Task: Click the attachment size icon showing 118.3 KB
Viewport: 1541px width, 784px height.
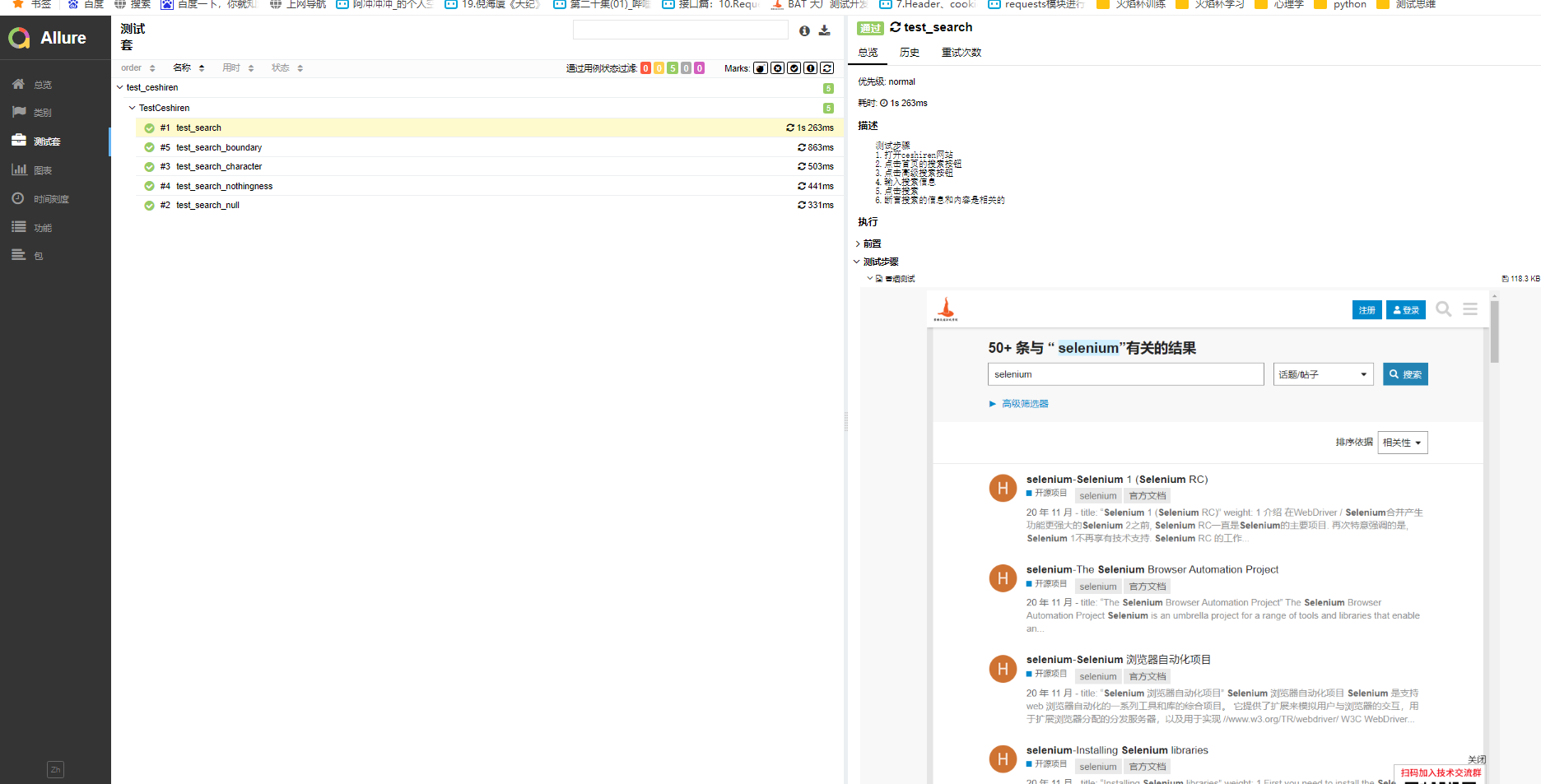Action: coord(1520,279)
